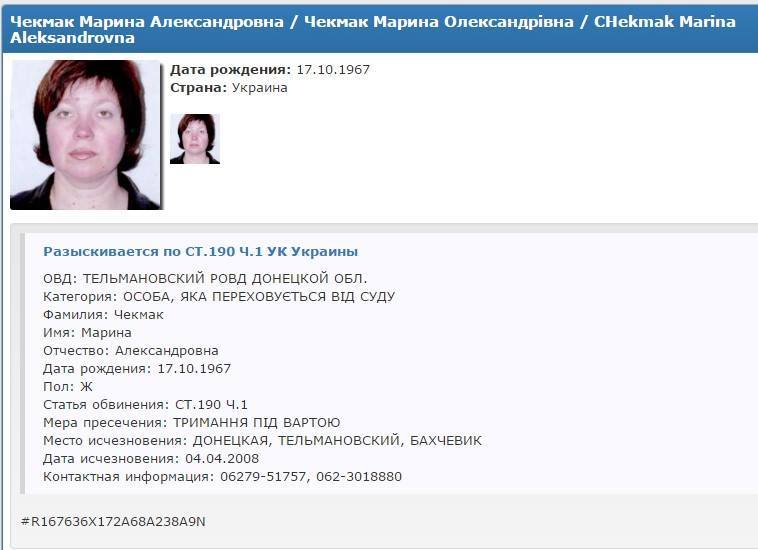Click the 'Дата исчезновения: 04.04.2008' line
Screen dimensions: 758x550
coord(151,459)
